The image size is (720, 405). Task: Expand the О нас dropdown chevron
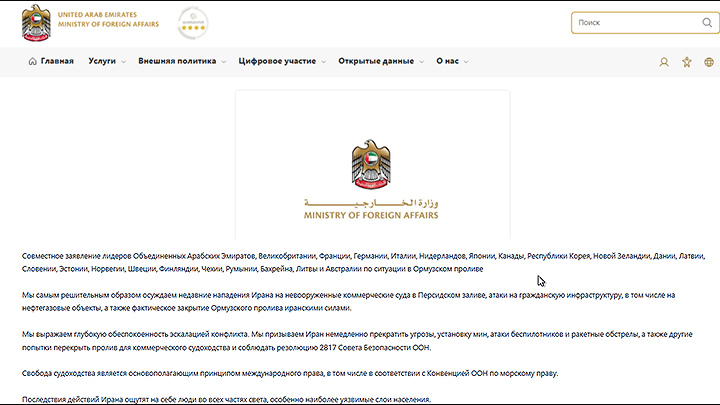tap(466, 62)
